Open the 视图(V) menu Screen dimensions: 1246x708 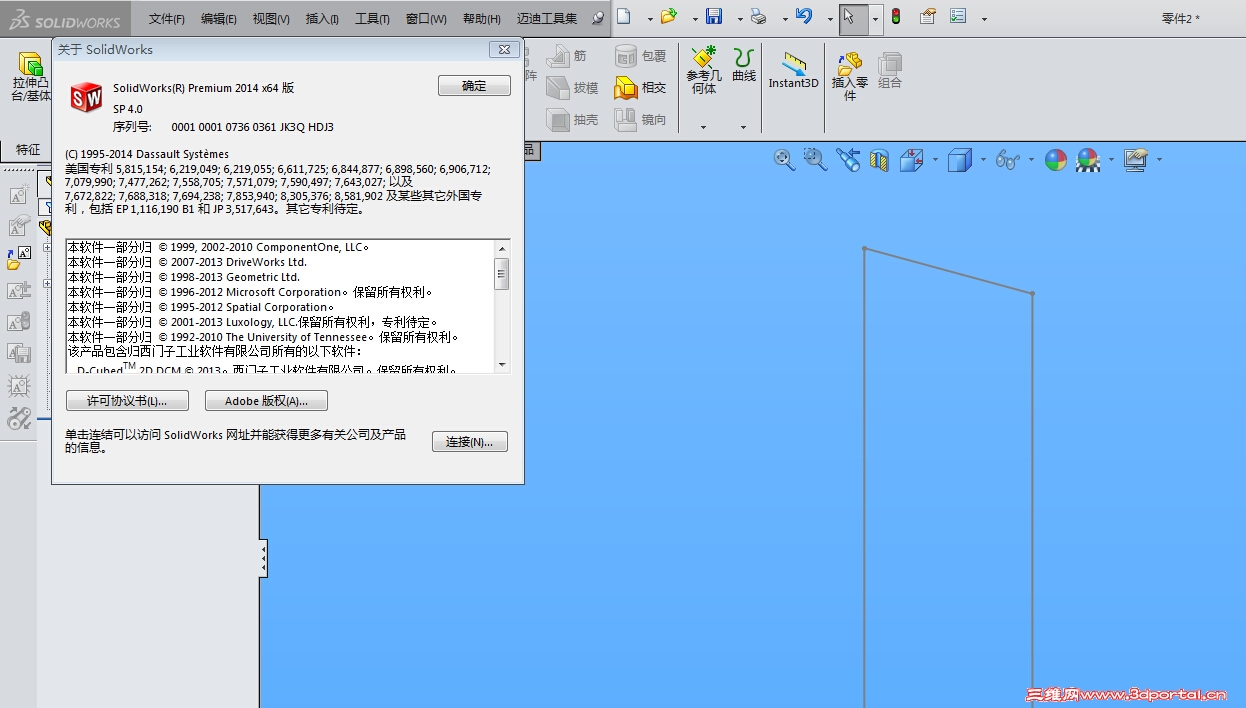point(271,19)
